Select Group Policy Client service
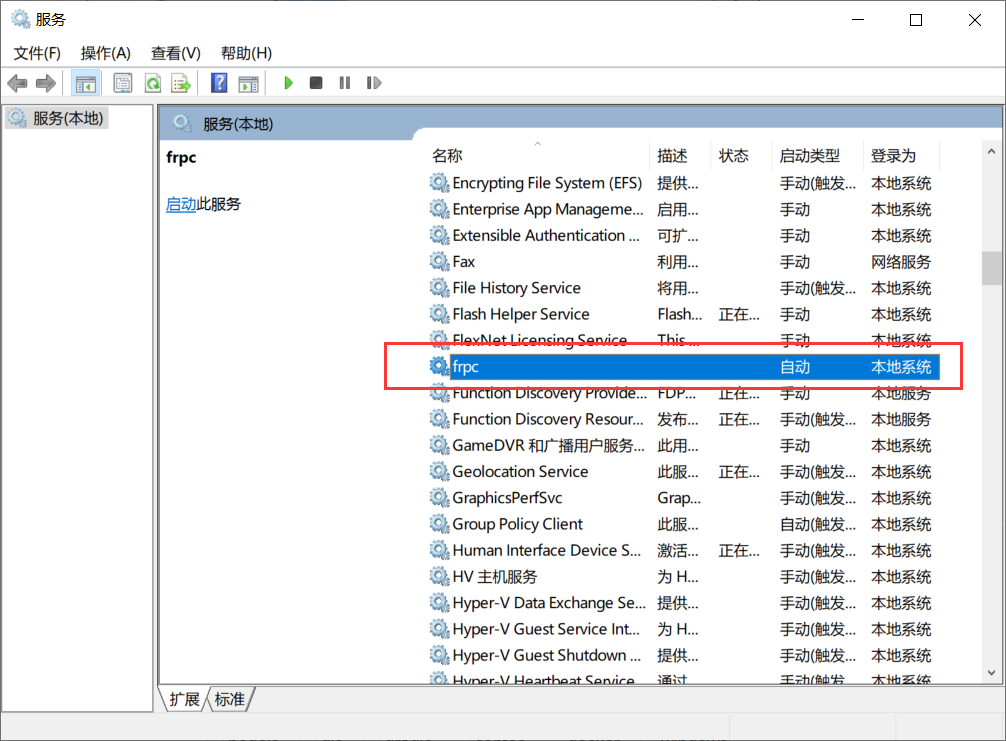The height and width of the screenshot is (741, 1006). (683, 524)
